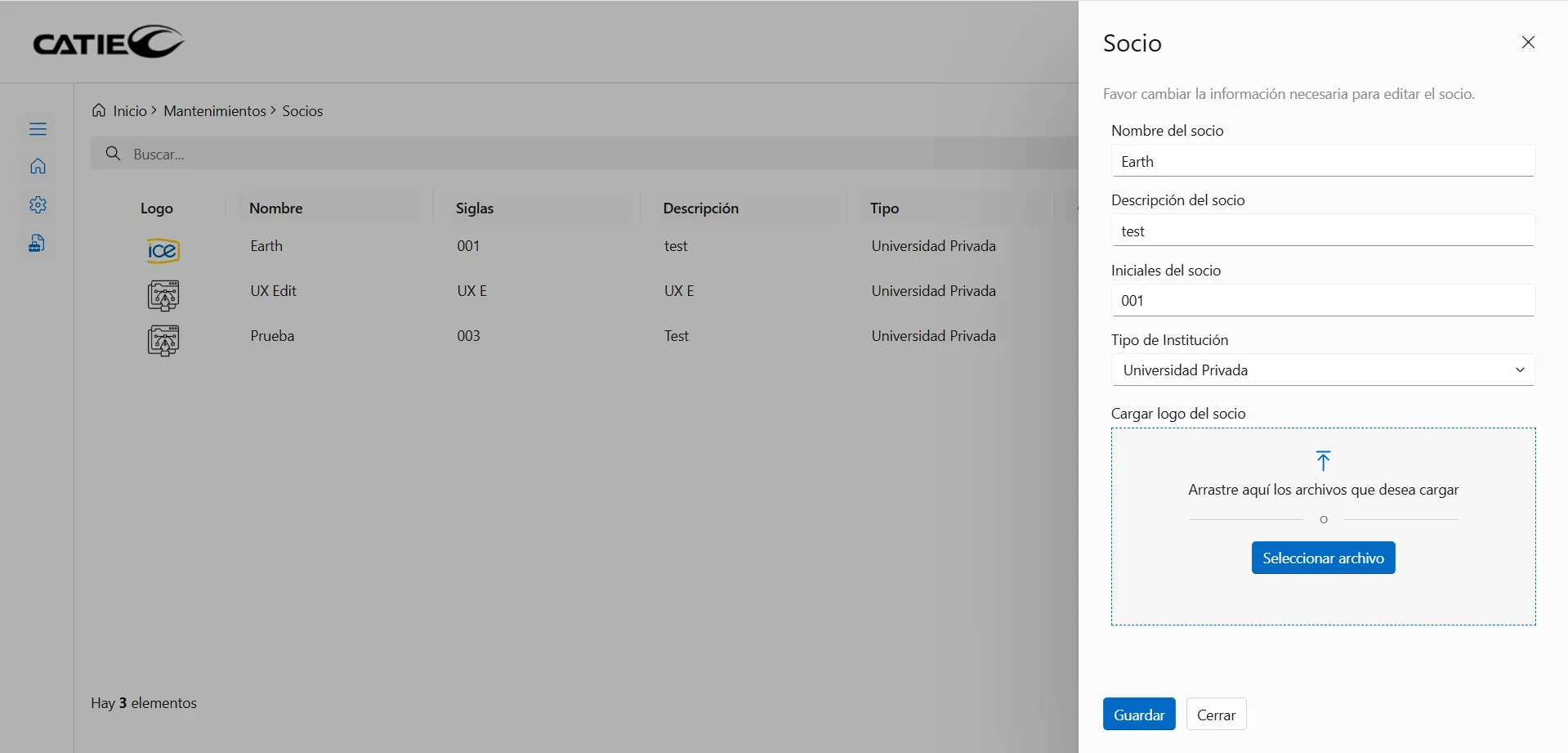Viewport: 1568px width, 753px height.
Task: Click the search magnifier icon
Action: click(x=114, y=154)
